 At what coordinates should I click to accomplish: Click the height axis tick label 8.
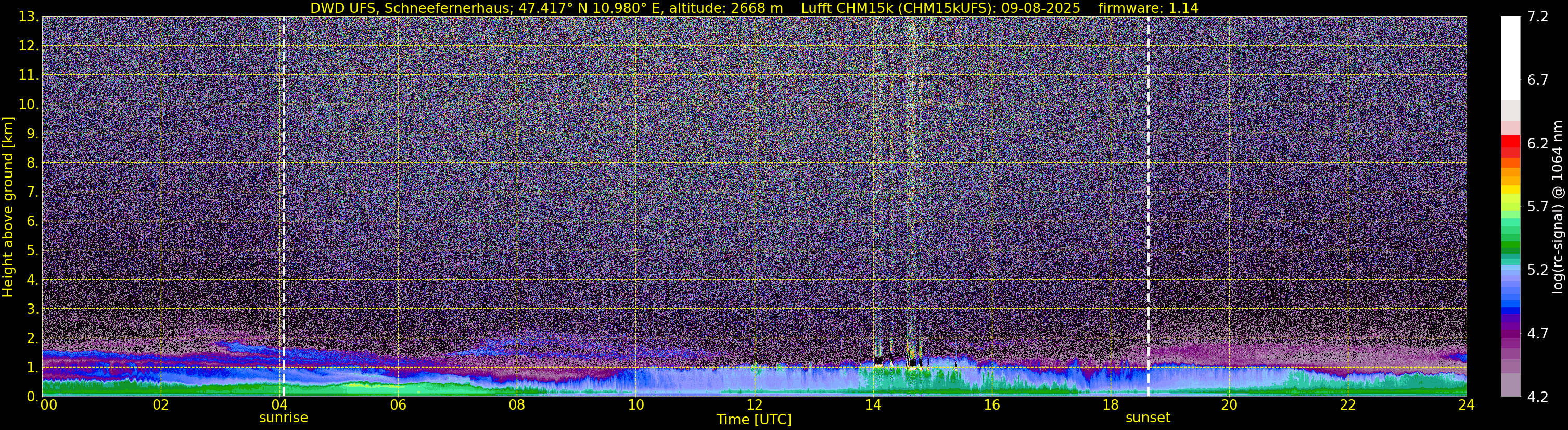tap(32, 162)
